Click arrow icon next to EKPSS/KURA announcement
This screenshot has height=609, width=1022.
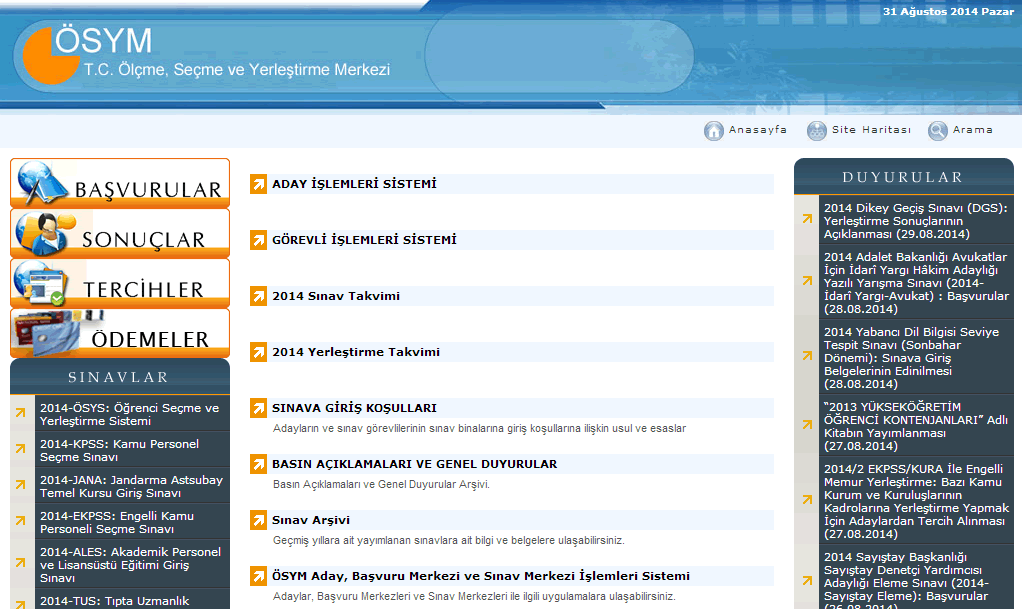(x=807, y=499)
